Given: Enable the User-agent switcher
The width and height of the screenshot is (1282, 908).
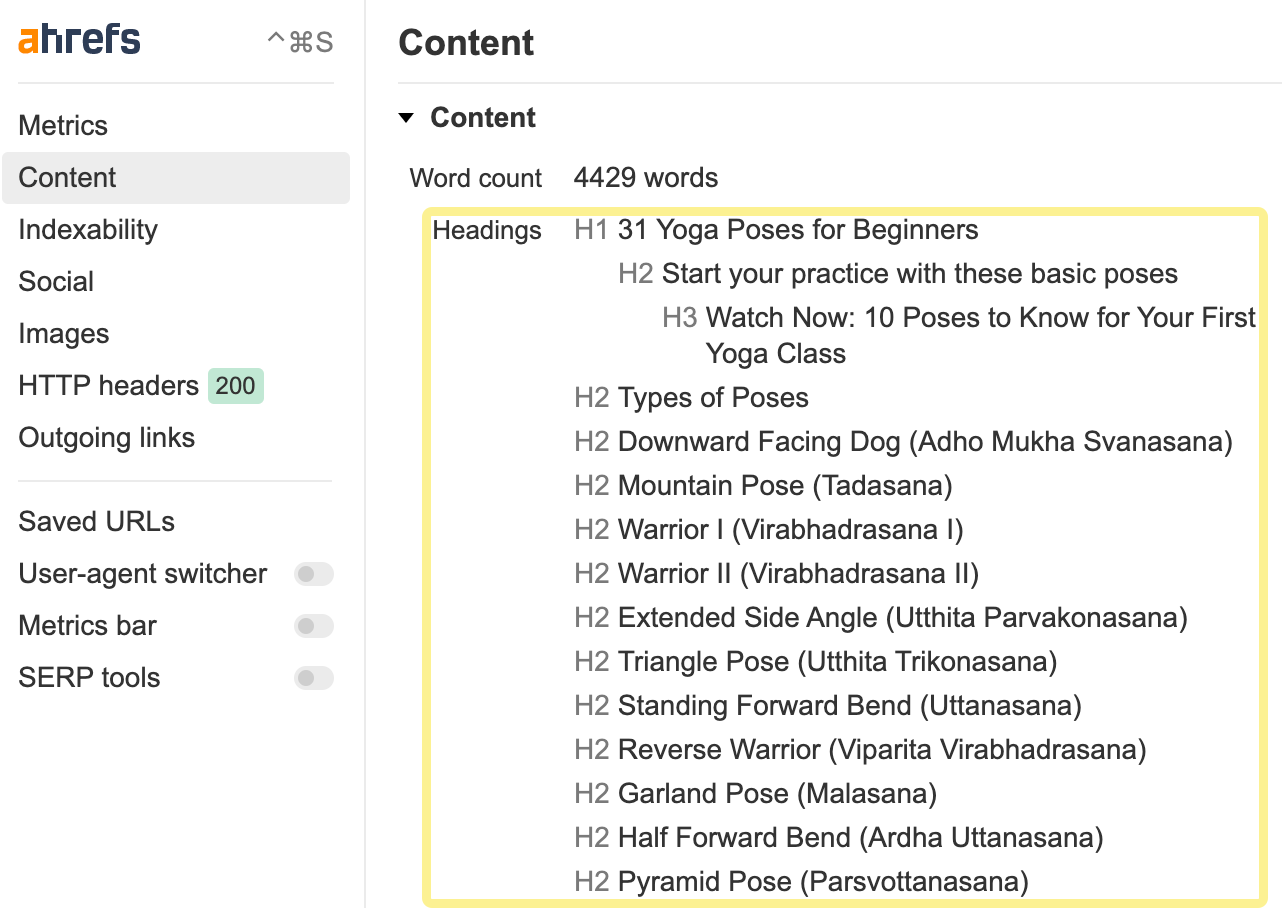Looking at the screenshot, I should pos(313,574).
